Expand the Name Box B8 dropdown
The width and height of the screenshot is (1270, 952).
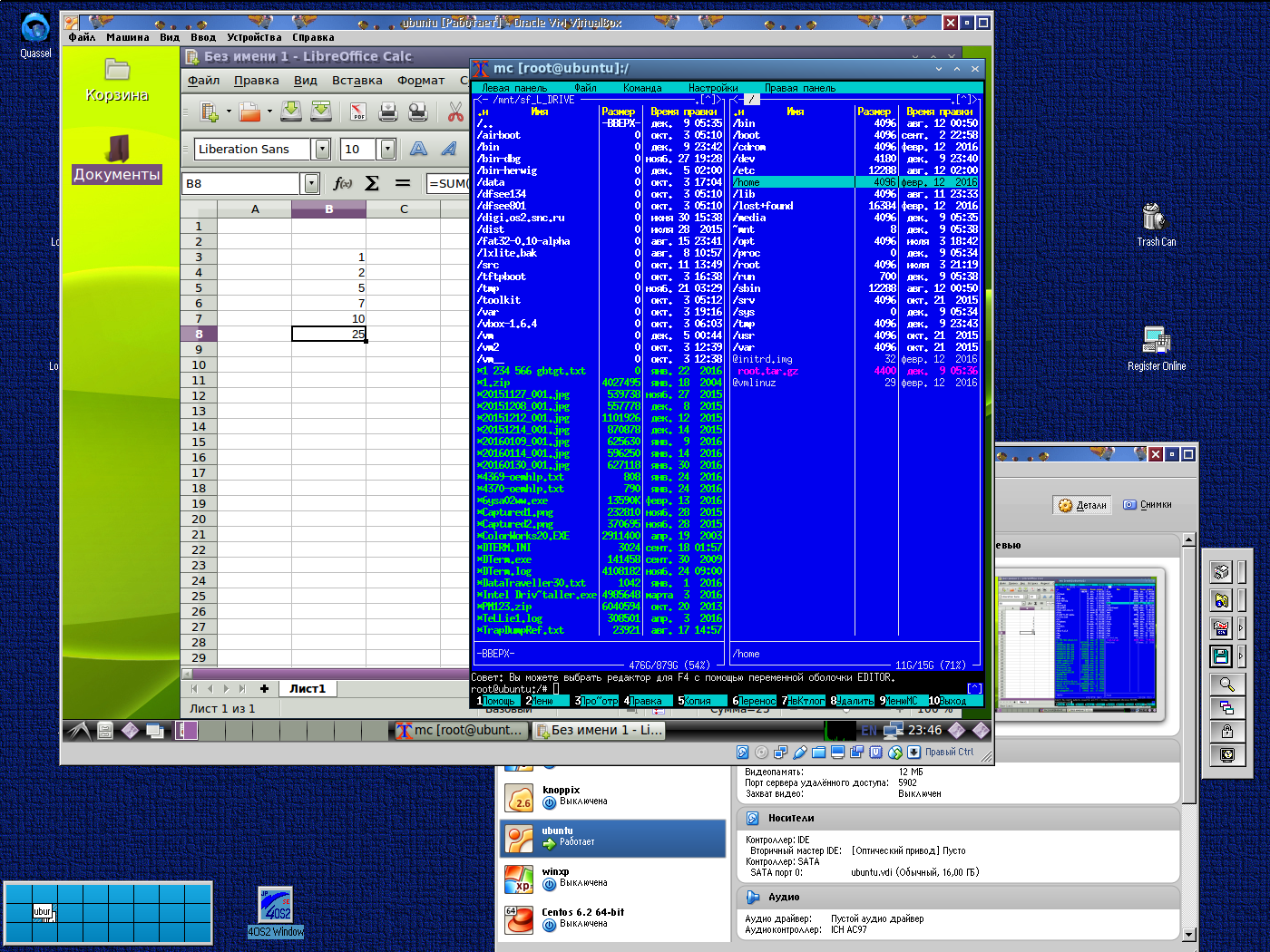pyautogui.click(x=311, y=183)
